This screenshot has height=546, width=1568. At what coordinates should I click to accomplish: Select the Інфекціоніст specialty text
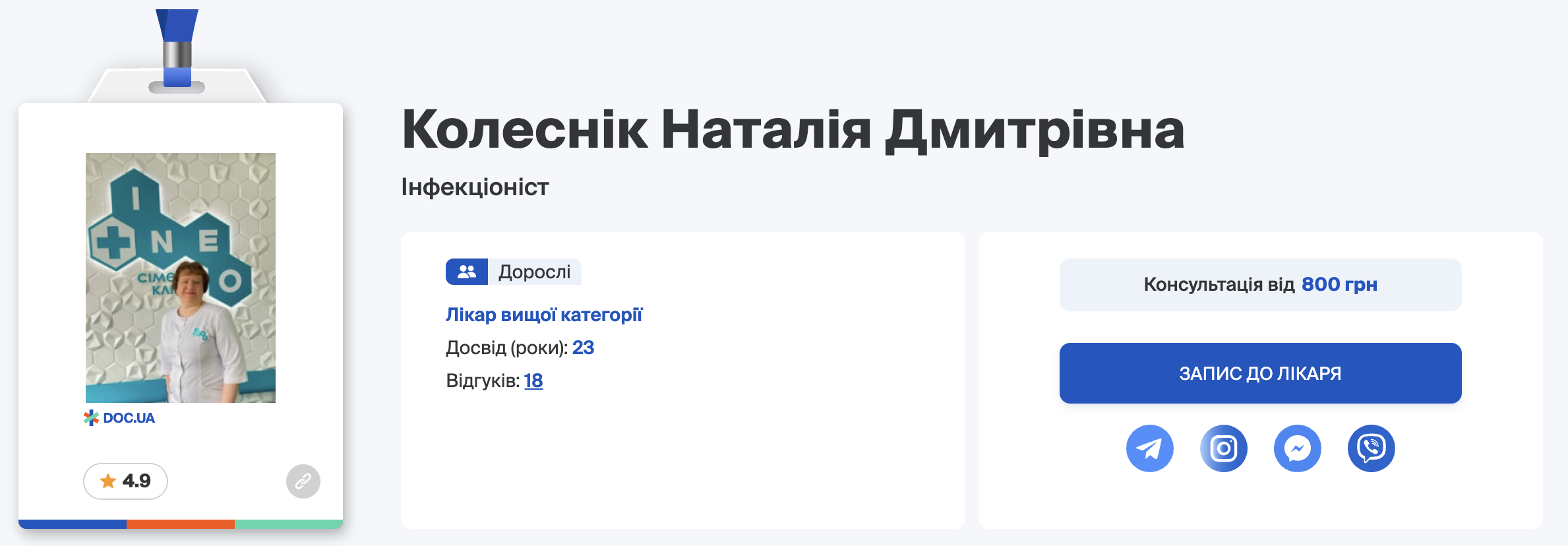(x=475, y=187)
